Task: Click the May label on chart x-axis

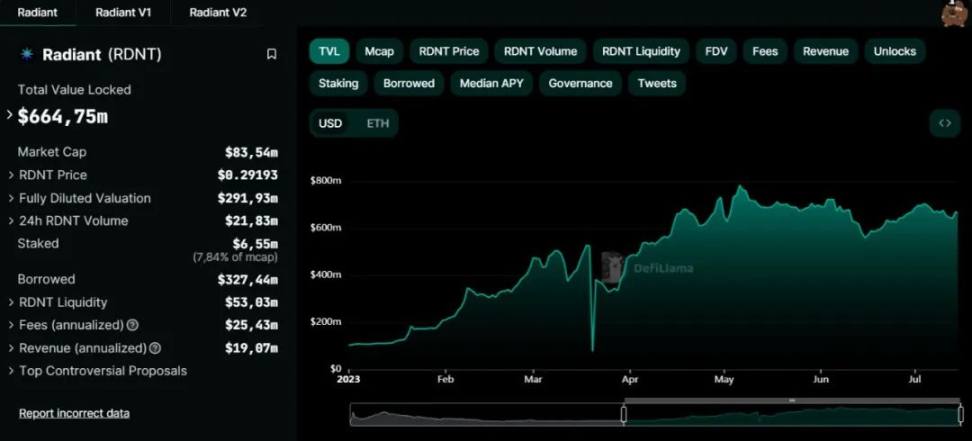Action: (x=723, y=378)
